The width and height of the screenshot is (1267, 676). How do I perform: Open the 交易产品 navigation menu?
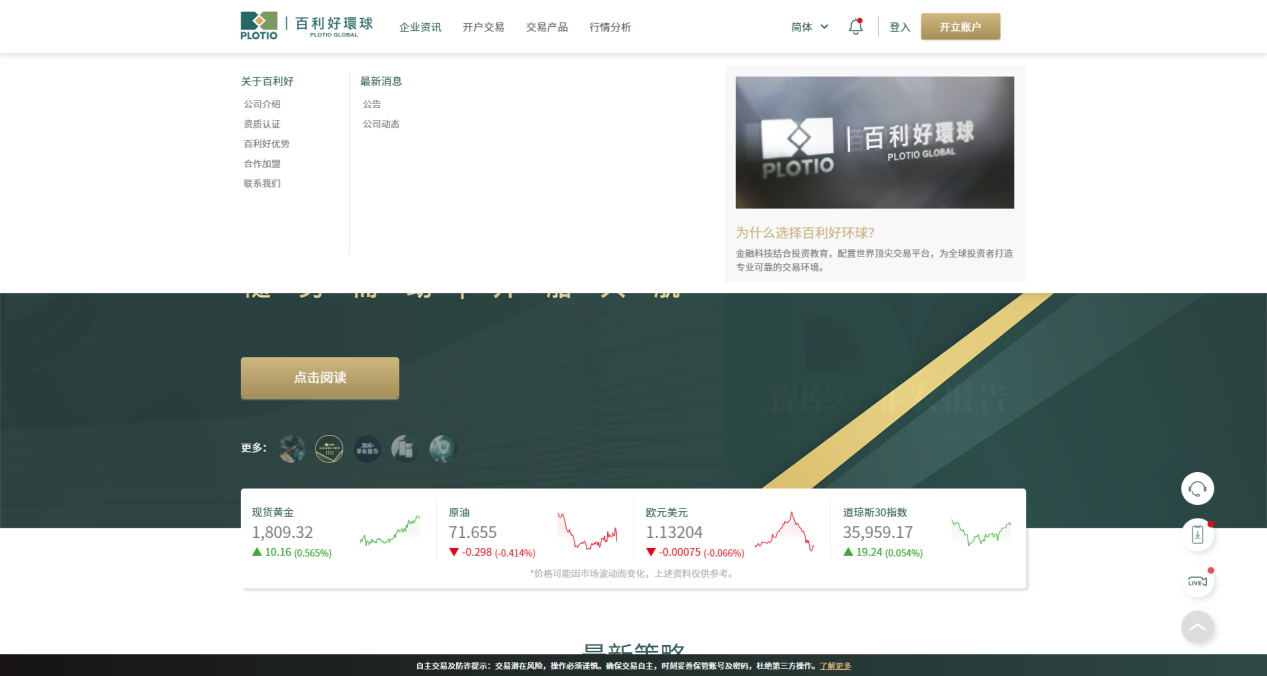[x=547, y=27]
